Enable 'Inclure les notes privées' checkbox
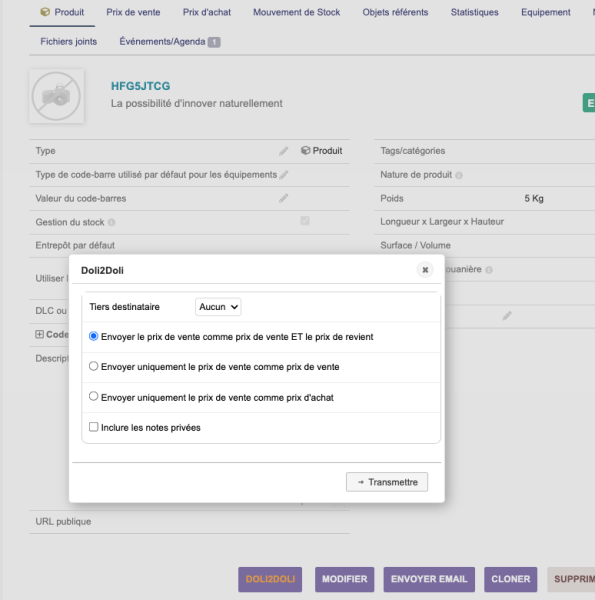Screen dimensions: 595x600 (93, 427)
